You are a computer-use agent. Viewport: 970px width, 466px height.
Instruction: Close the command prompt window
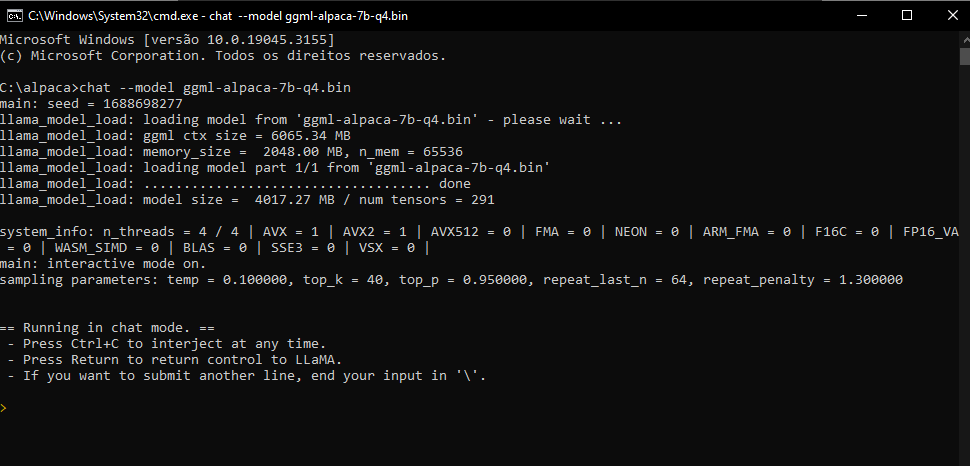click(952, 15)
